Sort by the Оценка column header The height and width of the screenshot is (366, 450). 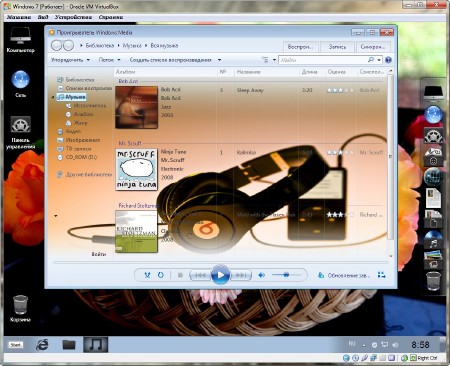(341, 72)
